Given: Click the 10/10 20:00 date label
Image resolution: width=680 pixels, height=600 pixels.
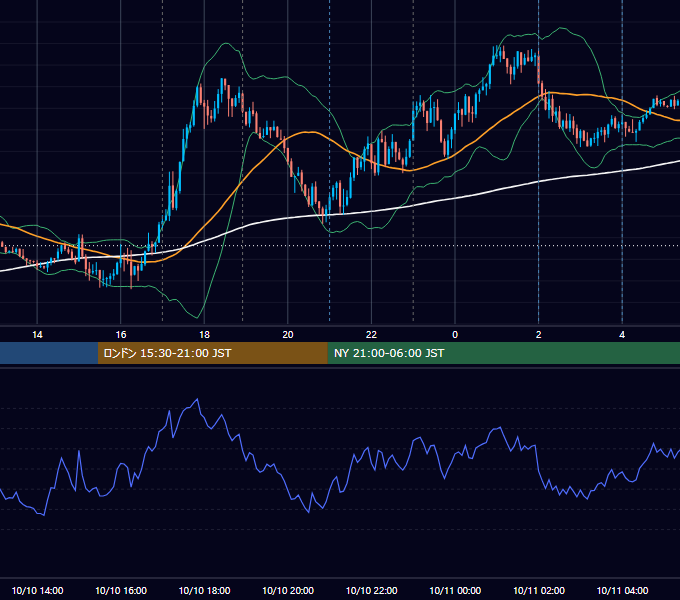Looking at the screenshot, I should [288, 590].
